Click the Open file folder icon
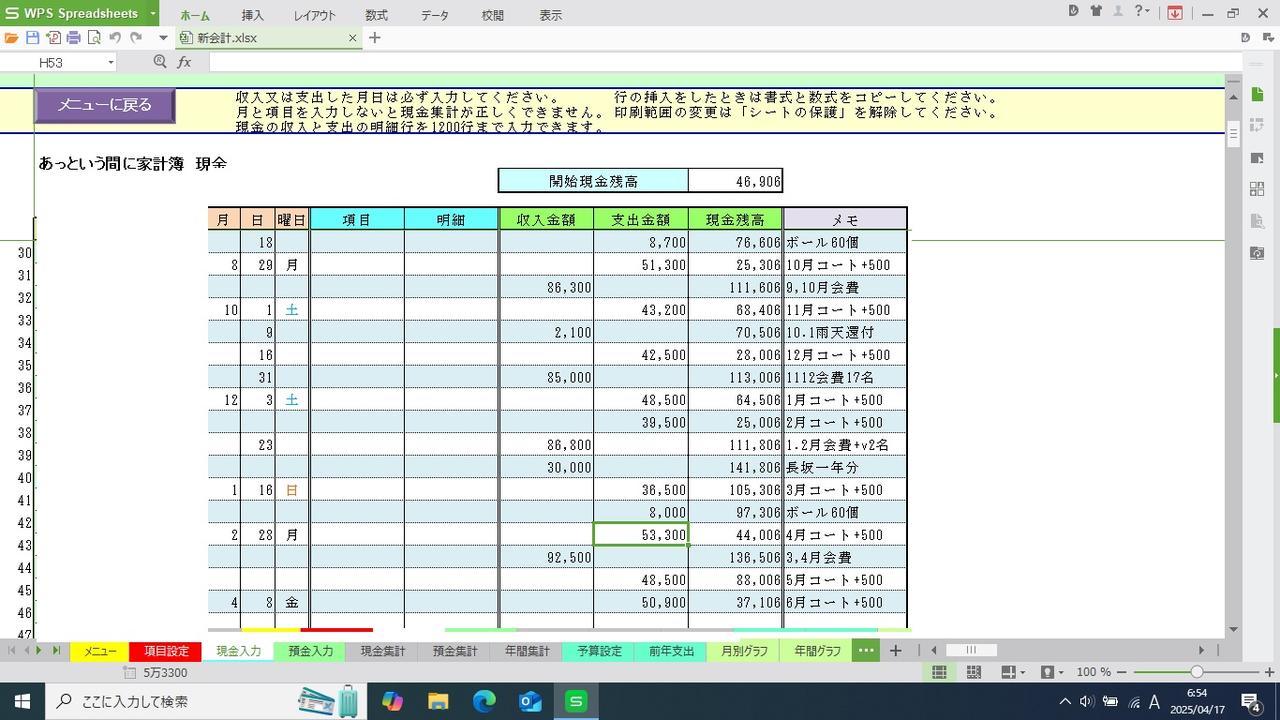Screen dimensions: 1280x720 coord(12,38)
